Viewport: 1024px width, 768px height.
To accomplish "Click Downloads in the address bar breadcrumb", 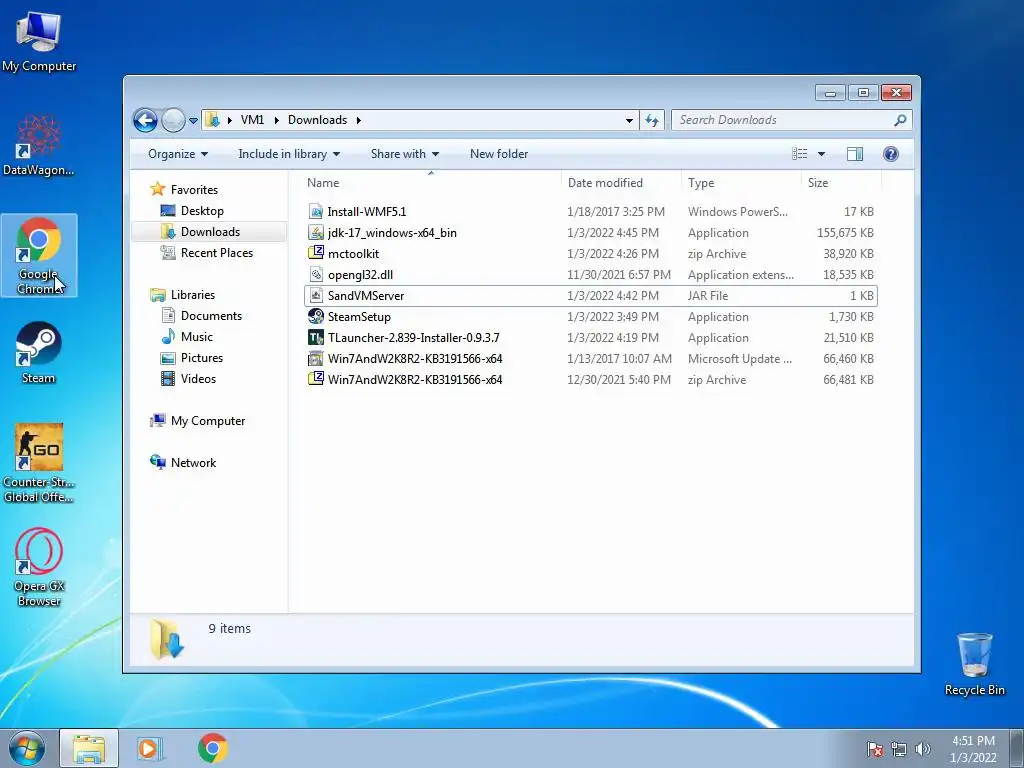I will (317, 120).
